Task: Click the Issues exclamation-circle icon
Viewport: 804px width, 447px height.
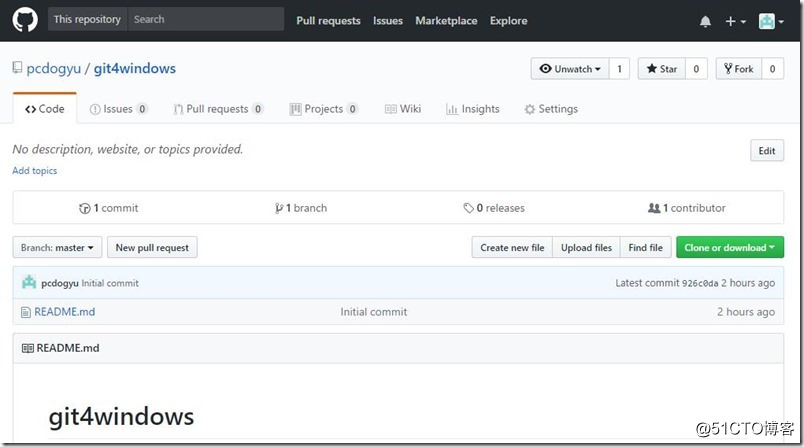Action: point(95,109)
